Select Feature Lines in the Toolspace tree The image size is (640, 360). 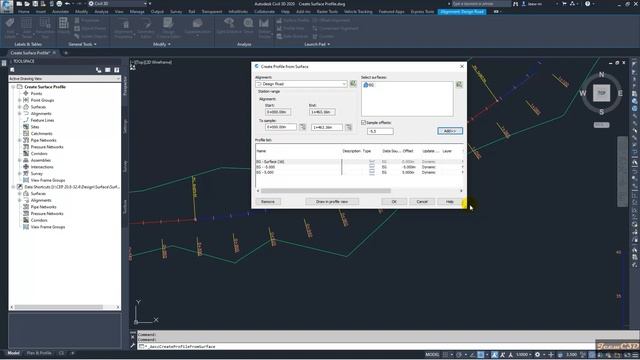[x=42, y=120]
